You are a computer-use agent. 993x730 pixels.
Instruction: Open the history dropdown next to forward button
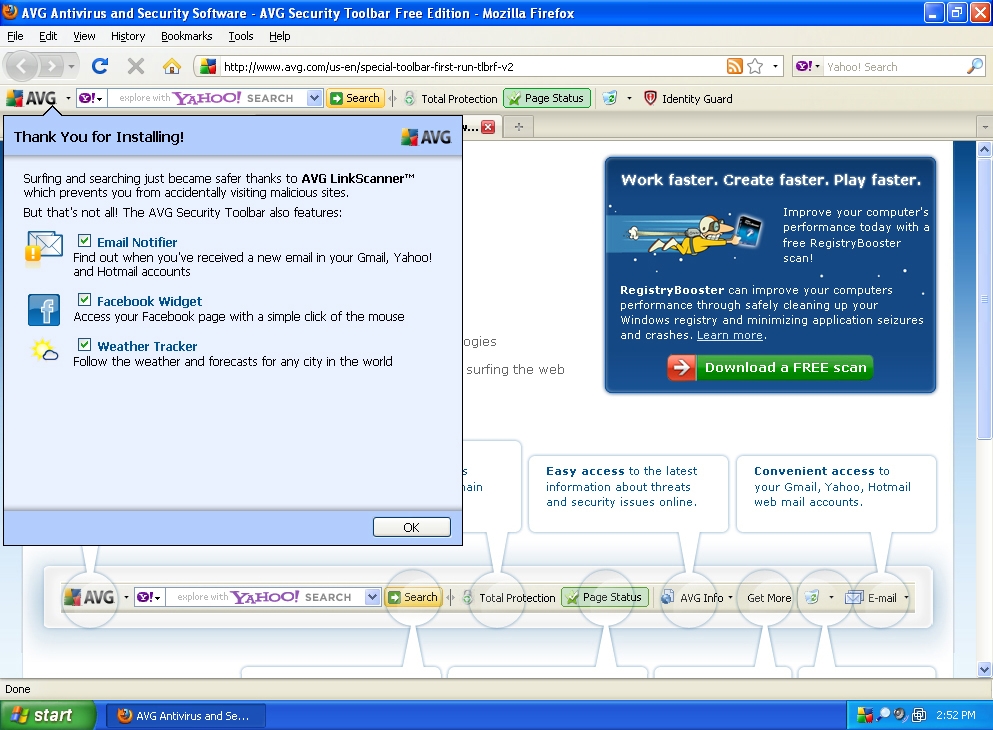(x=71, y=66)
